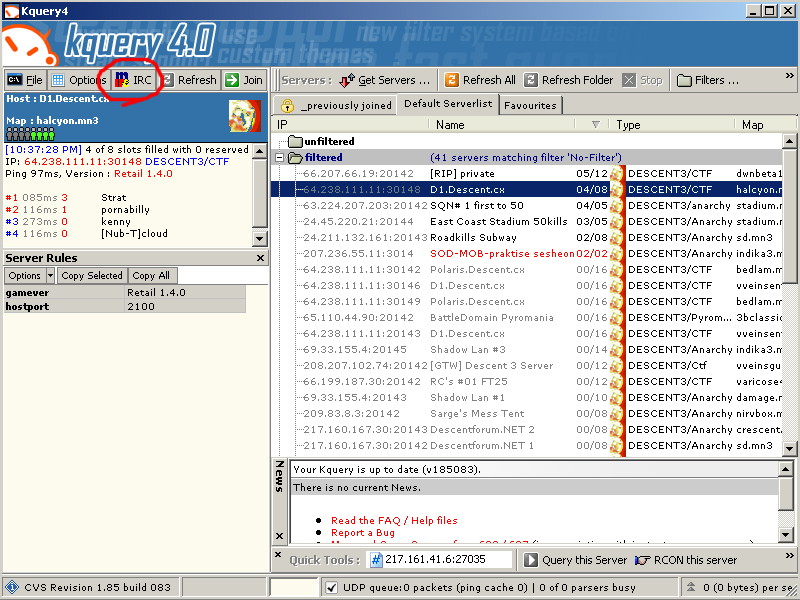The width and height of the screenshot is (800, 600).
Task: Select BattleDomain Pyromania server
Action: point(527,317)
